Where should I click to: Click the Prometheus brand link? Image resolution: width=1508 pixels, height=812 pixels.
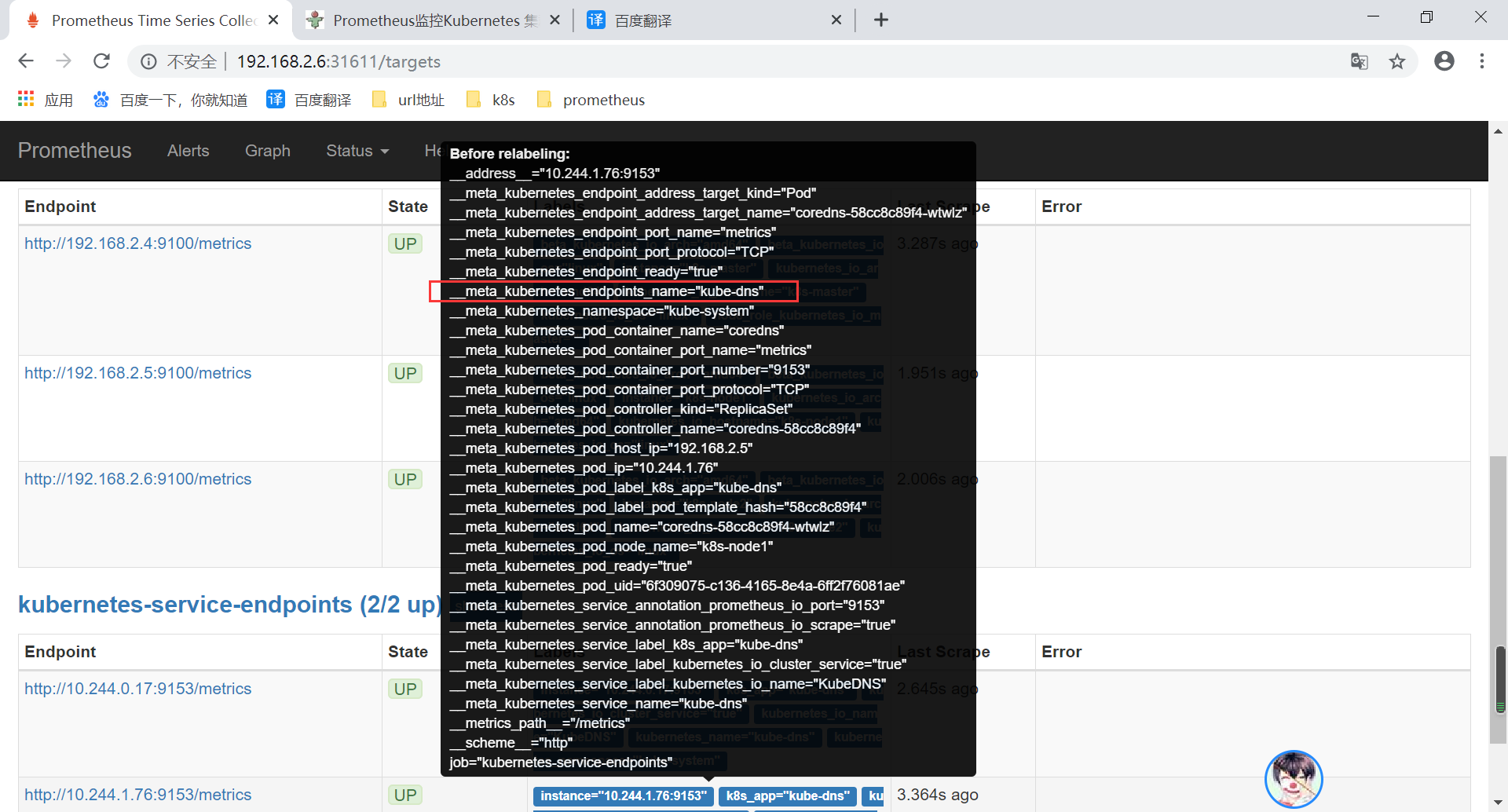[75, 151]
